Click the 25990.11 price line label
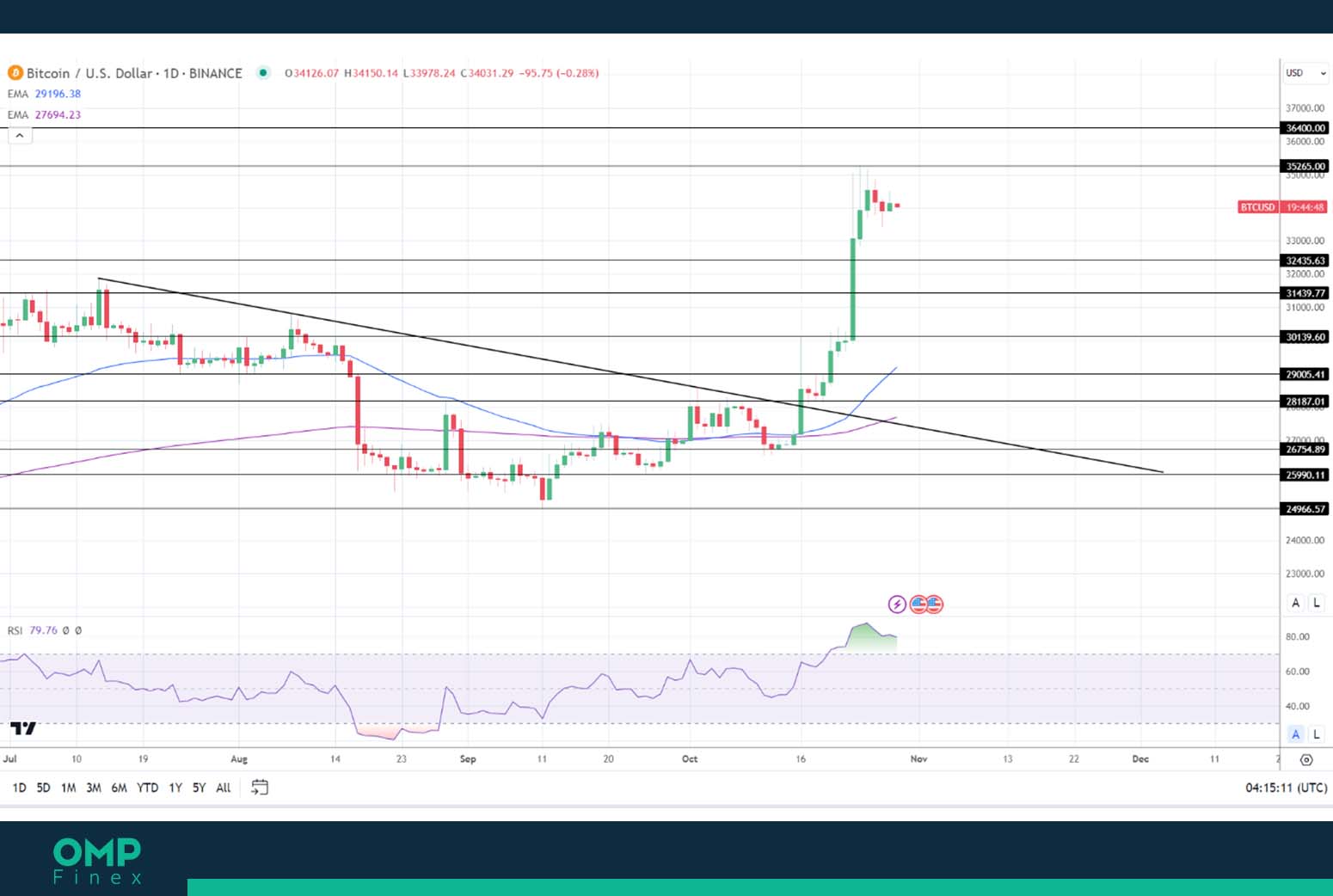Screen dimensions: 1333x896 [1305, 475]
